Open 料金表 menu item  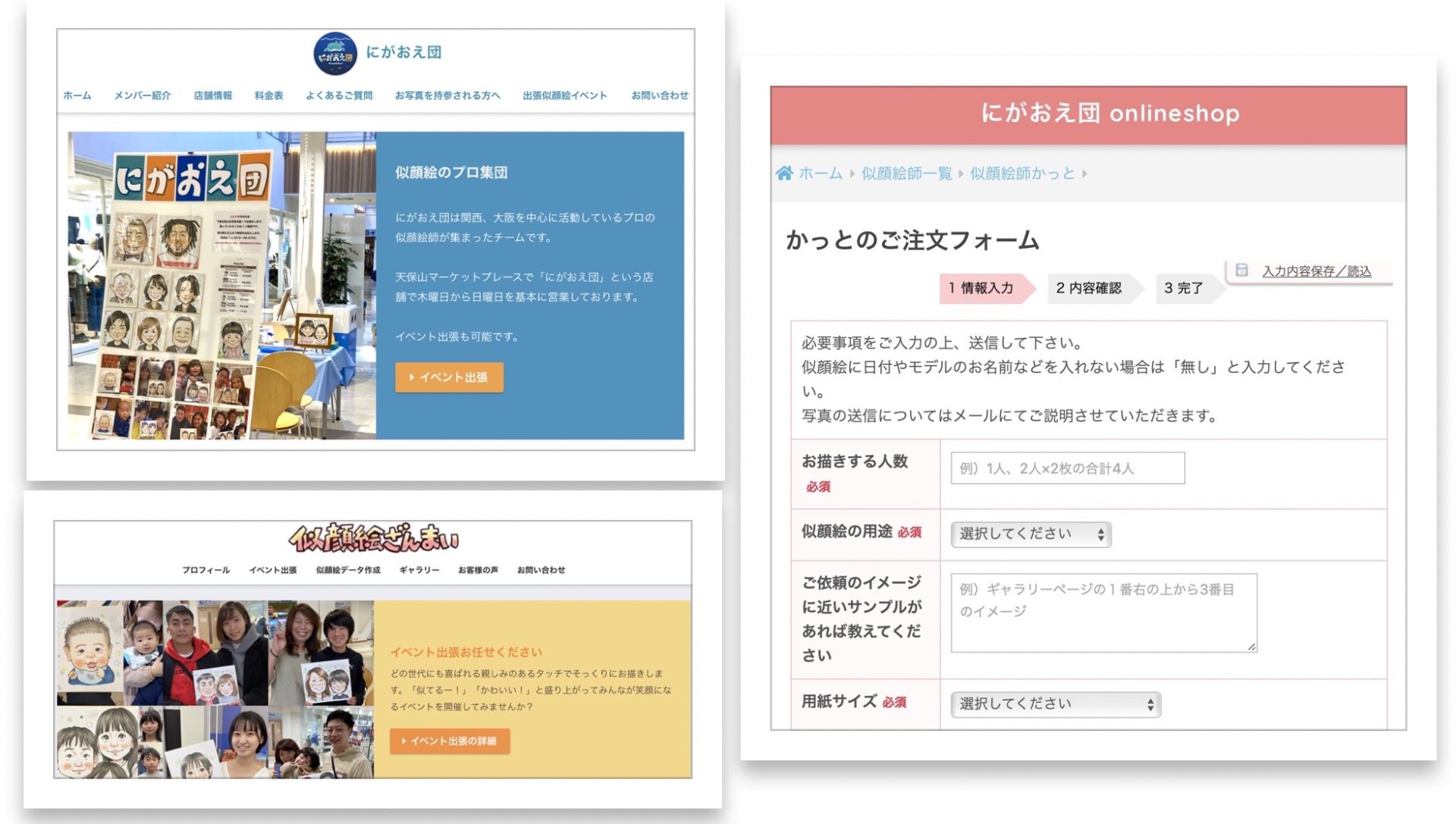268,96
